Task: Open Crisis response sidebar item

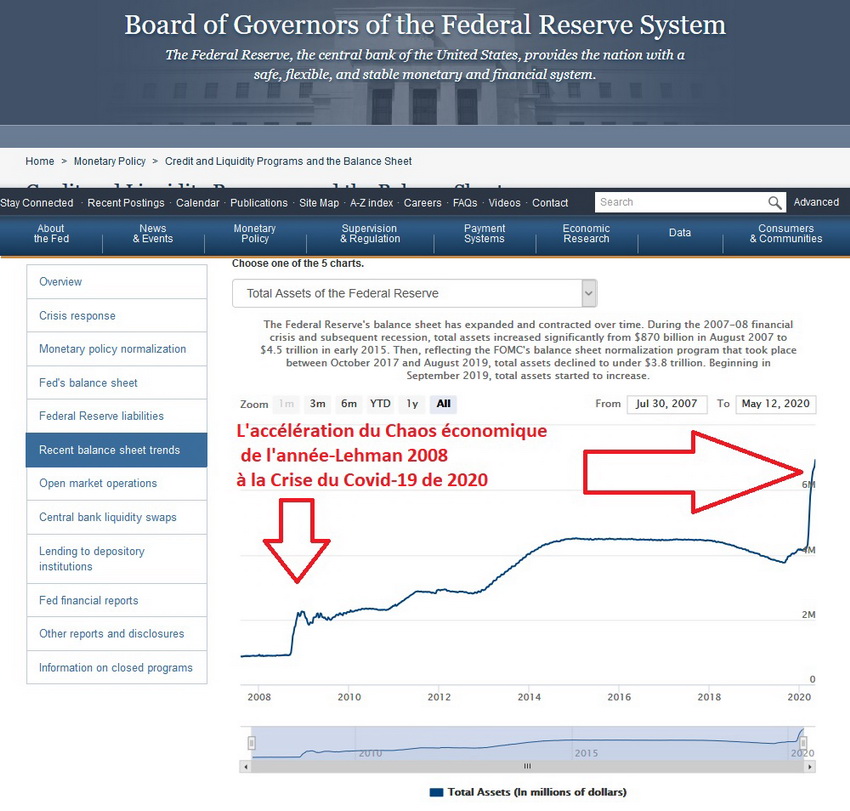Action: (x=117, y=316)
